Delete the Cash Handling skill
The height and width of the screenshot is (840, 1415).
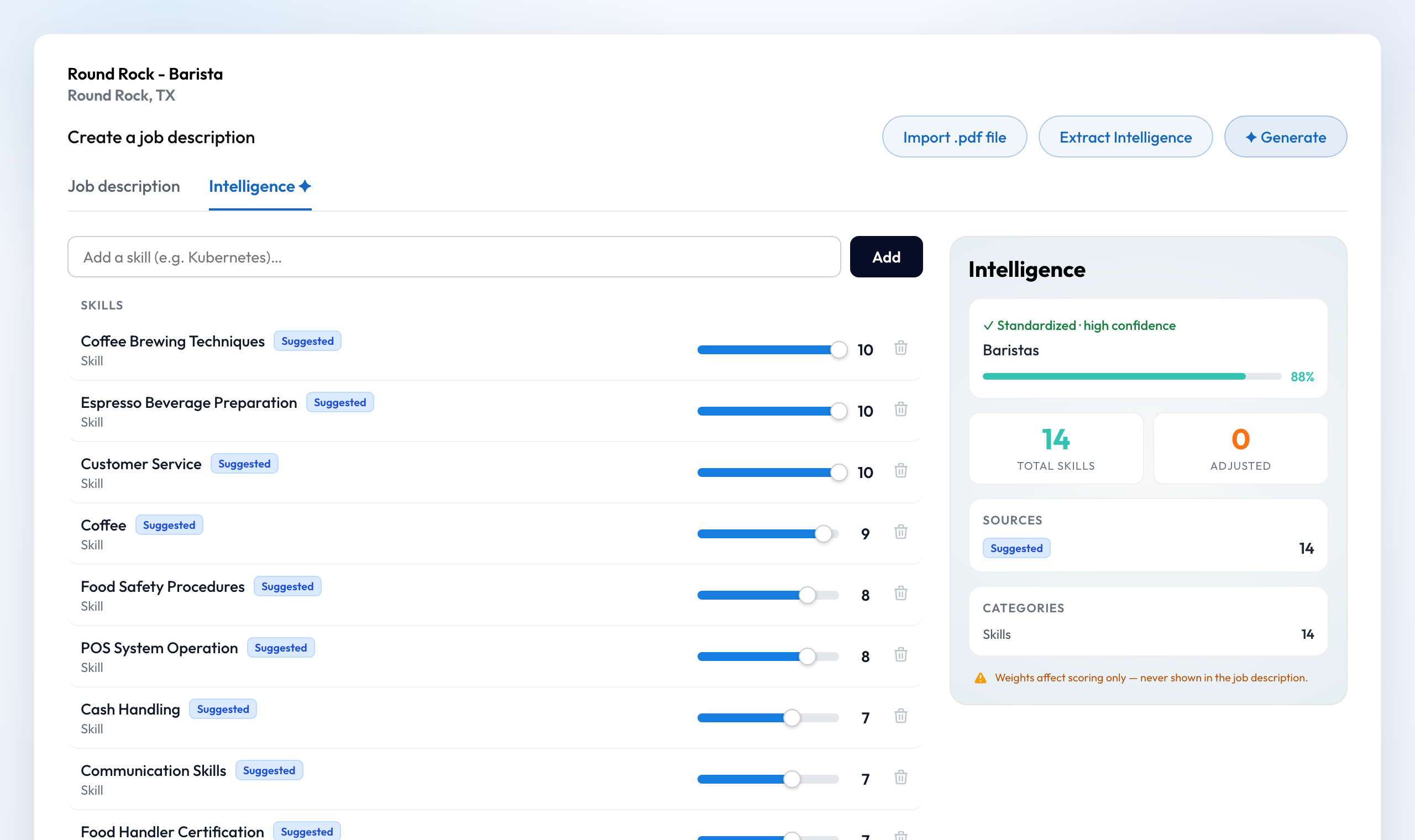click(900, 716)
